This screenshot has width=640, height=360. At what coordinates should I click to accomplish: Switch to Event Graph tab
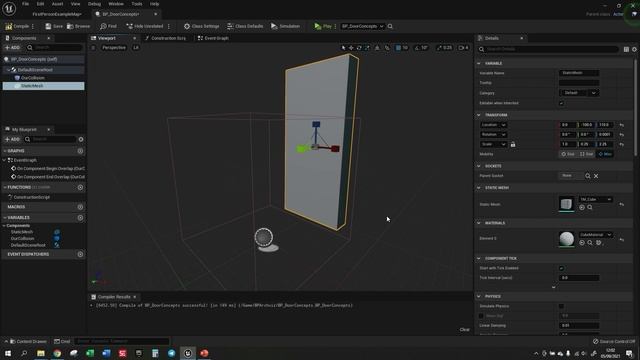pyautogui.click(x=213, y=38)
